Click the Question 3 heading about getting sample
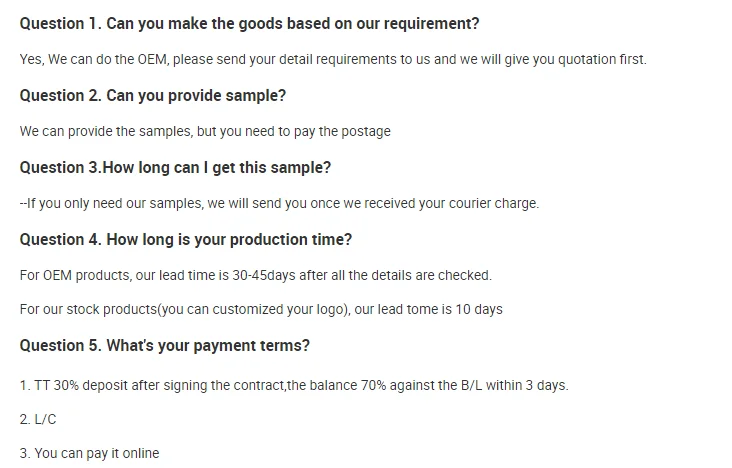Screen dimensions: 732x468 (x=175, y=167)
